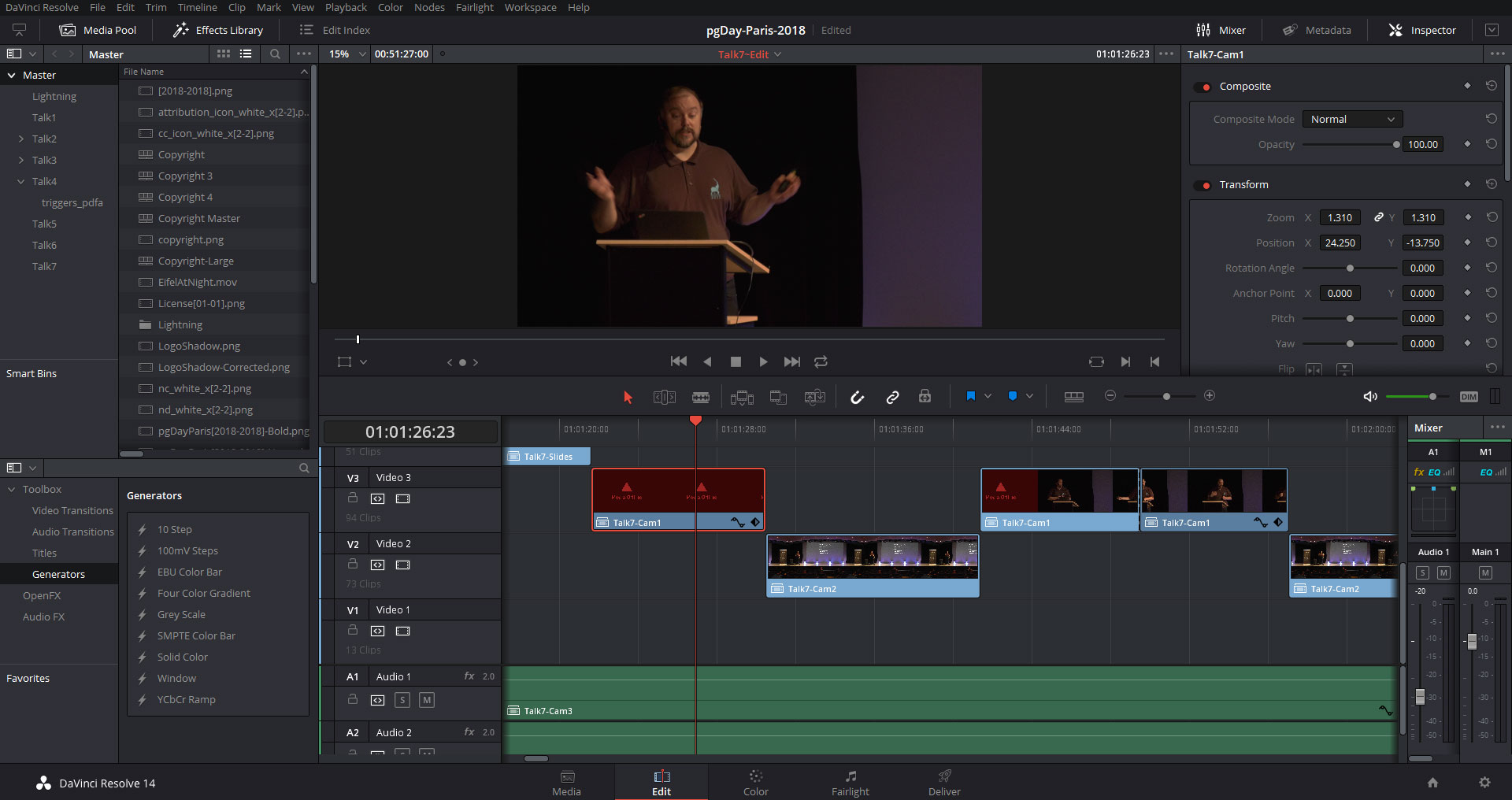Search the media pool
The width and height of the screenshot is (1512, 800).
[x=274, y=54]
